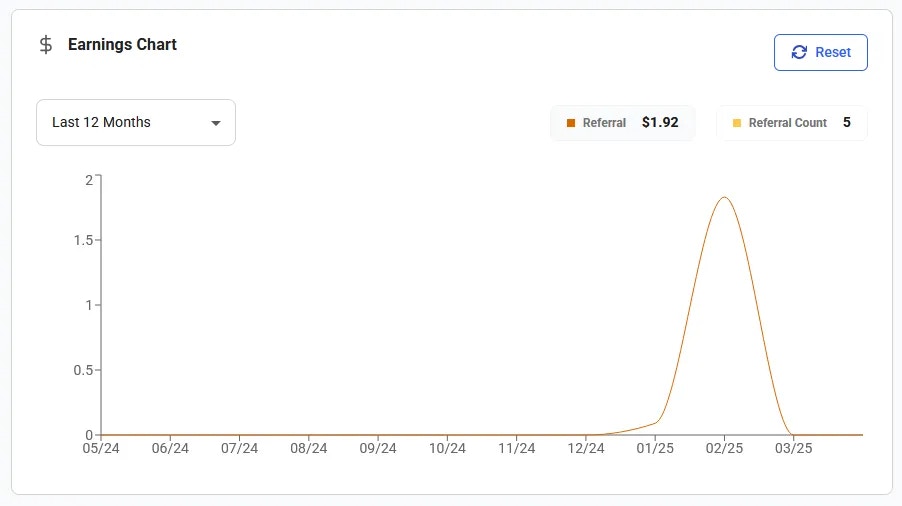The height and width of the screenshot is (506, 902).
Task: Click the 01/25 label on x-axis
Action: [655, 448]
